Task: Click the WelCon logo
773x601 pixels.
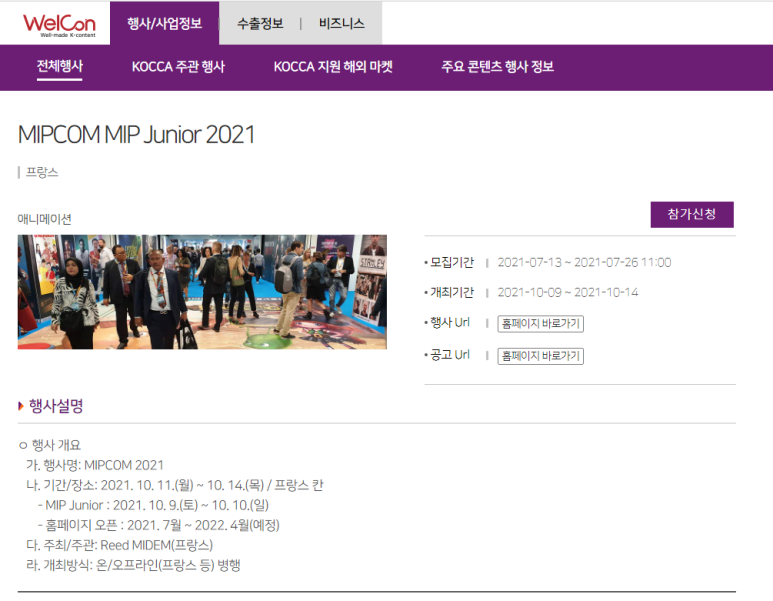Action: click(x=59, y=25)
